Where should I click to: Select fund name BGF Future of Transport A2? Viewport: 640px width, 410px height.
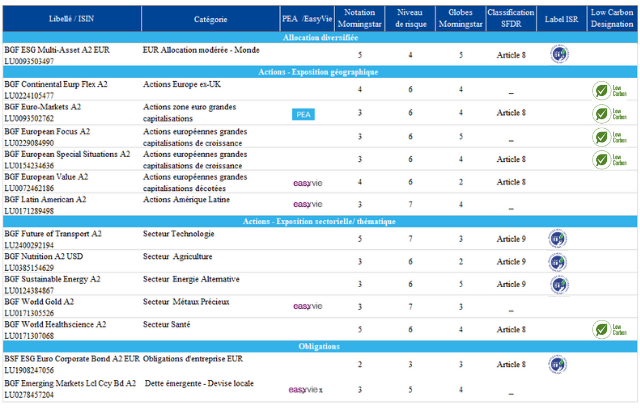tap(53, 234)
